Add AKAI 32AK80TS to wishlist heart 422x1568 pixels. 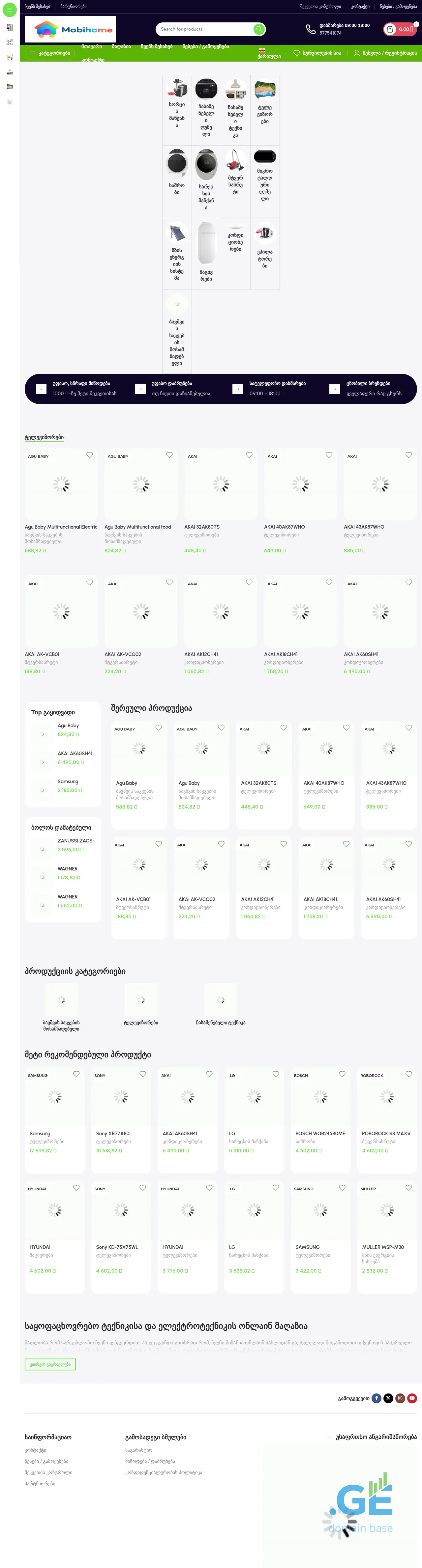[249, 455]
